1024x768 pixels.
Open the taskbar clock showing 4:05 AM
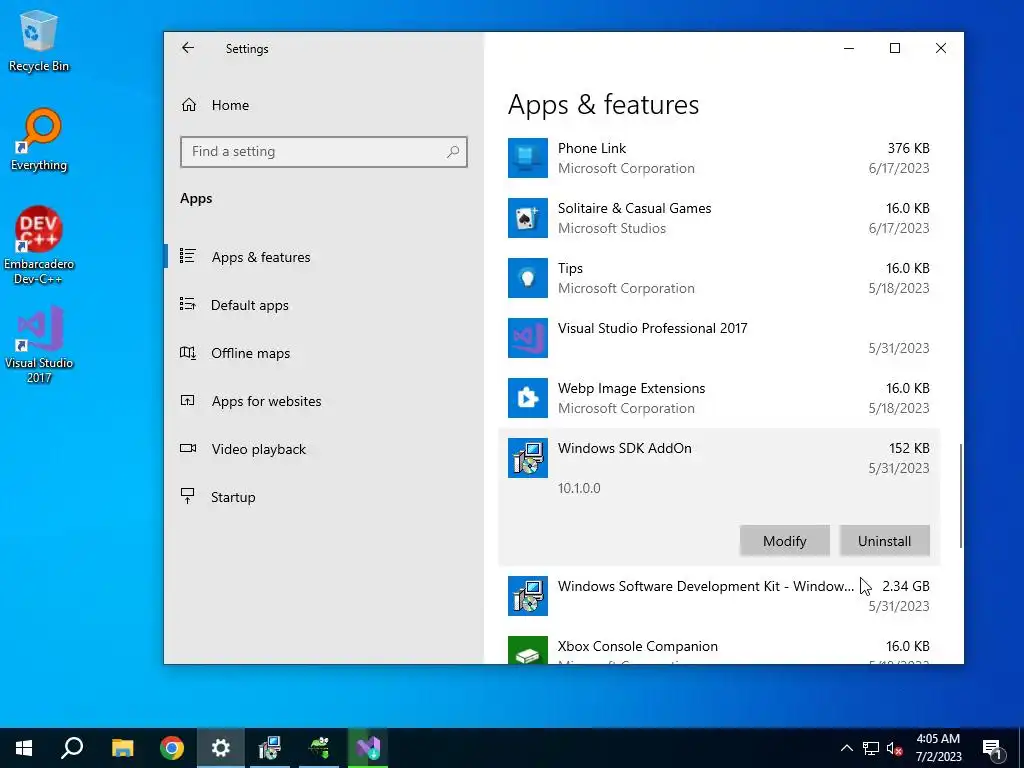[938, 748]
